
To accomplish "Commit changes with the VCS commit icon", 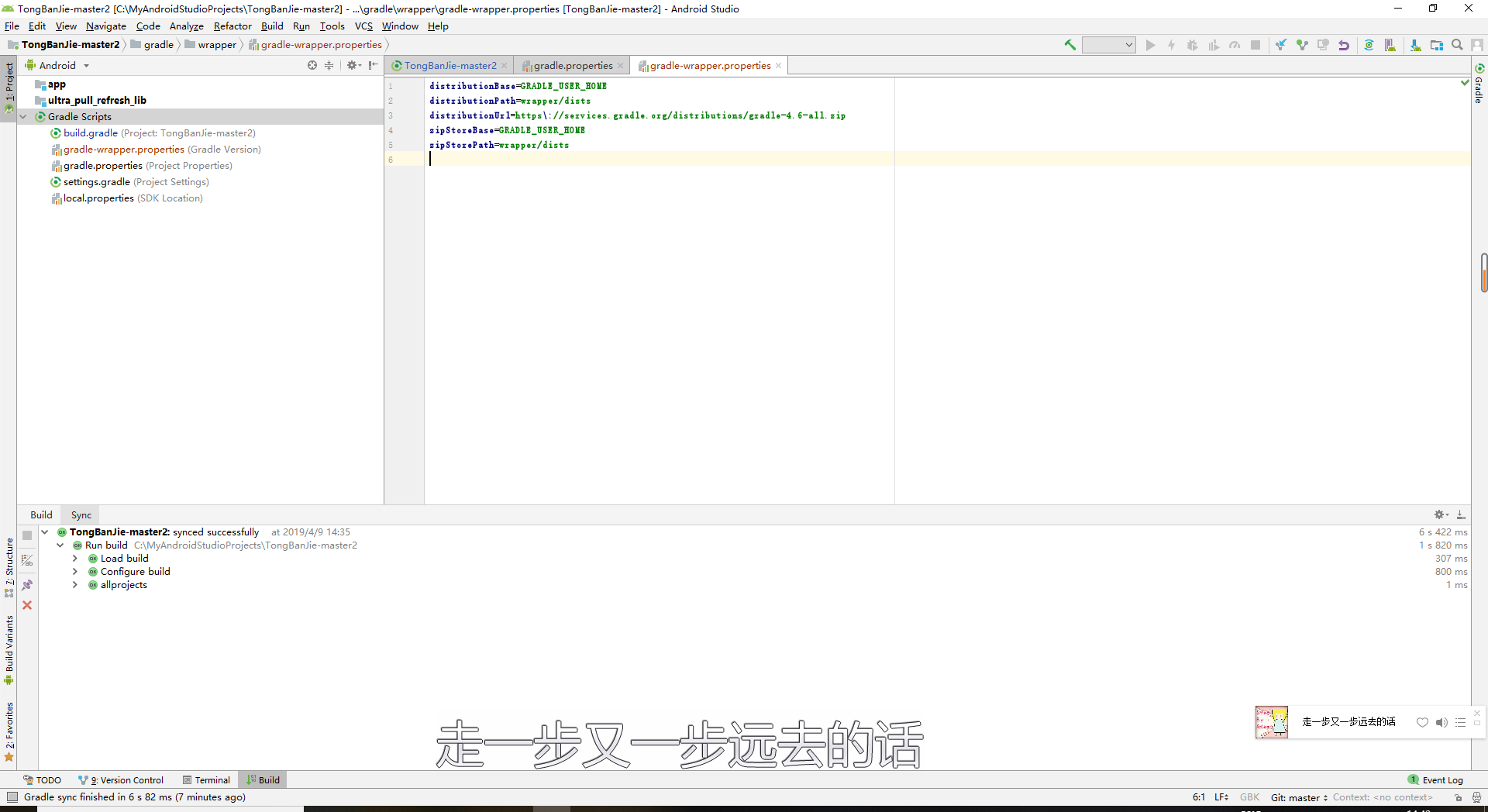I will tap(1302, 45).
